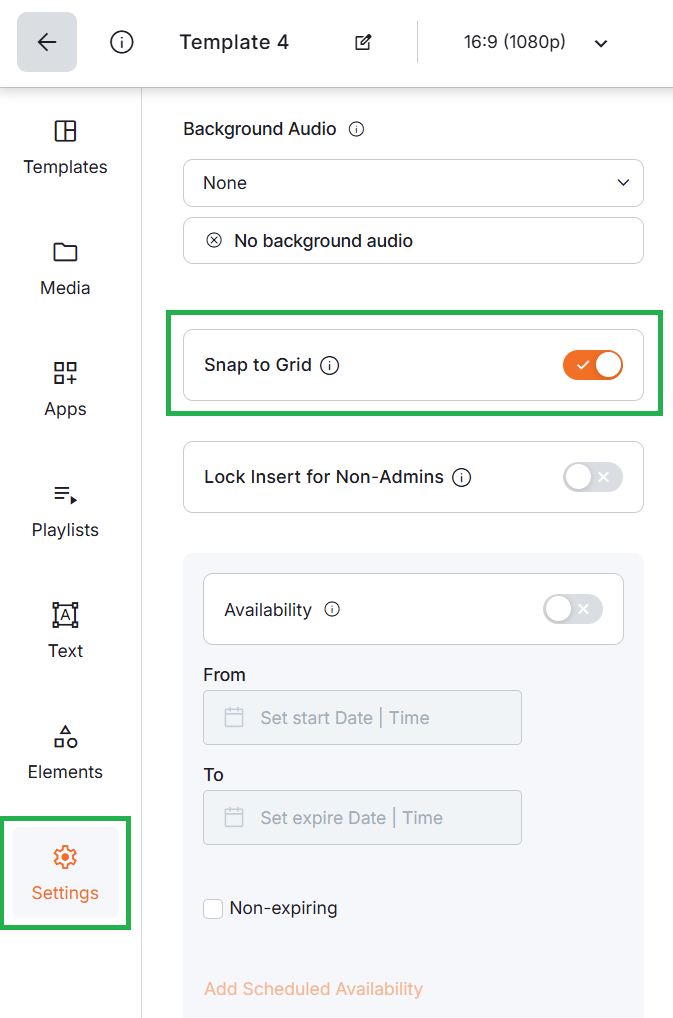Click the Snap to Grid info icon
The width and height of the screenshot is (673, 1018).
point(330,365)
